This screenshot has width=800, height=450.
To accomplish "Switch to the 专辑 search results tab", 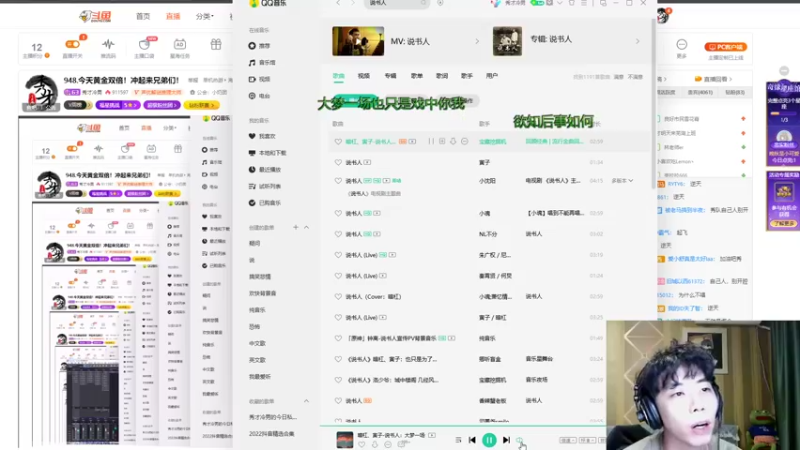I will point(390,76).
